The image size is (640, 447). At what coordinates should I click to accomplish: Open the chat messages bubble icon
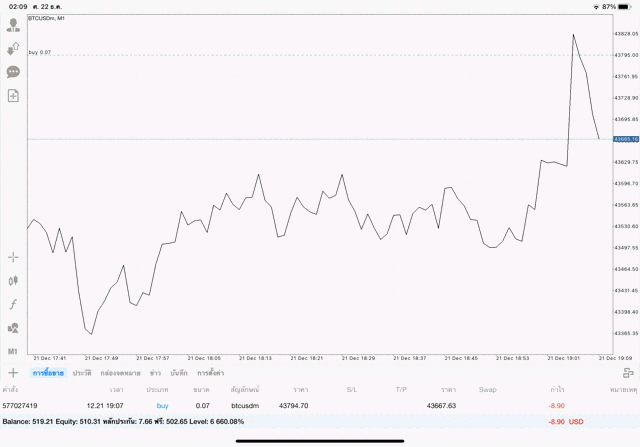coord(14,72)
